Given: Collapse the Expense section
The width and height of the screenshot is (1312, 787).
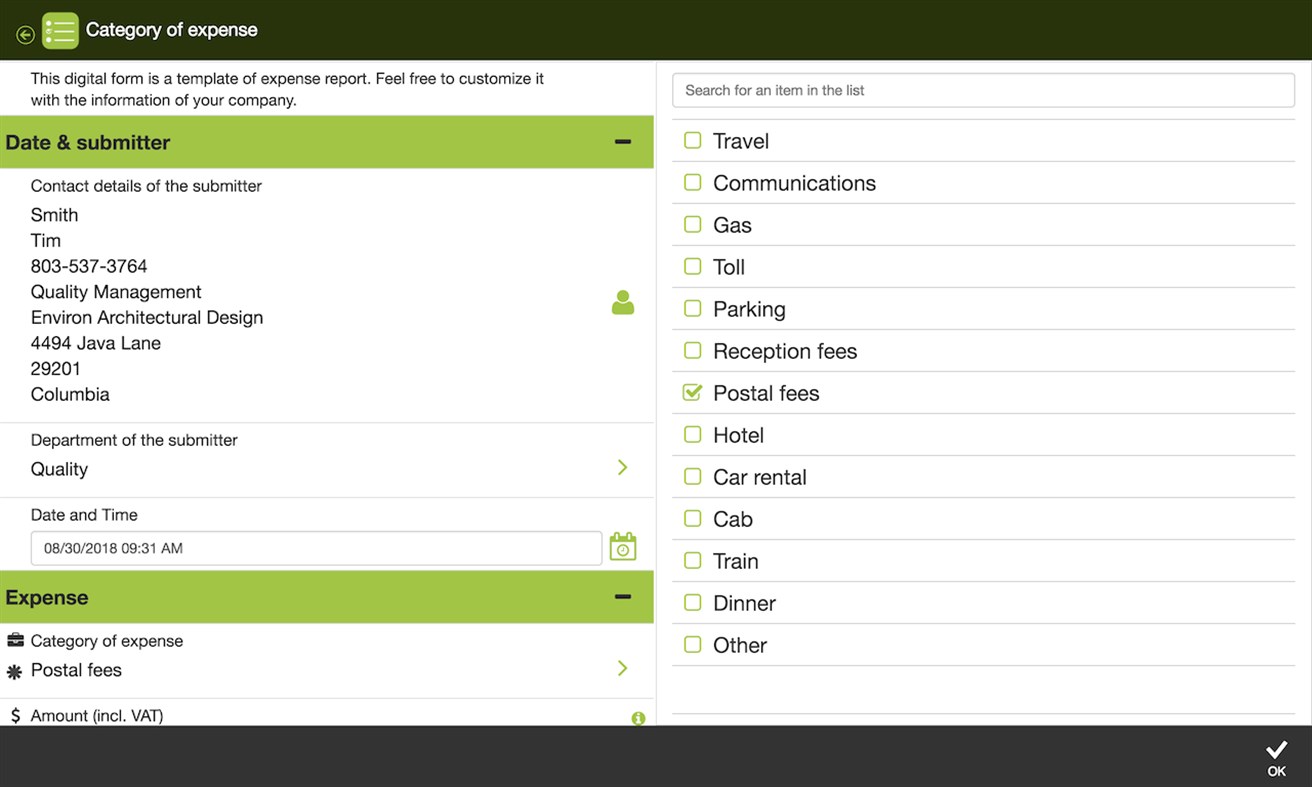Looking at the screenshot, I should pos(625,595).
